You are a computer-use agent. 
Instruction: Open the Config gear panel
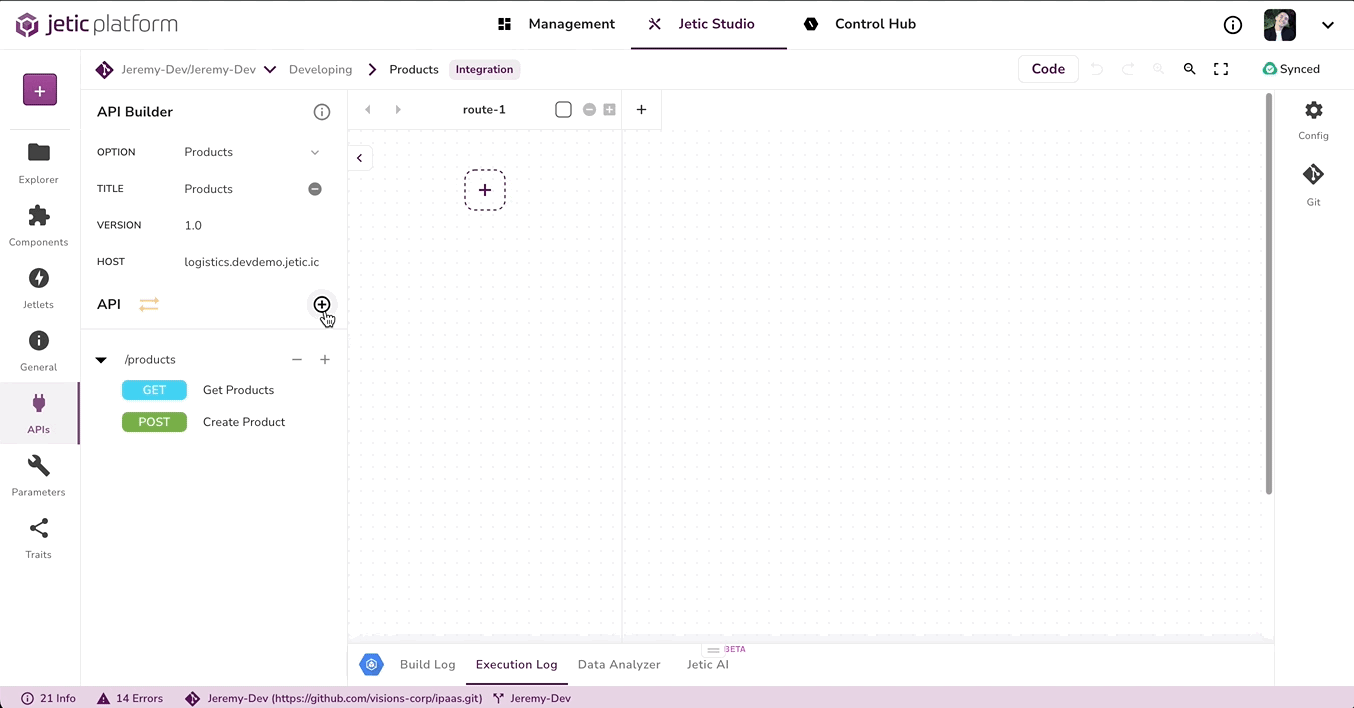(x=1313, y=120)
